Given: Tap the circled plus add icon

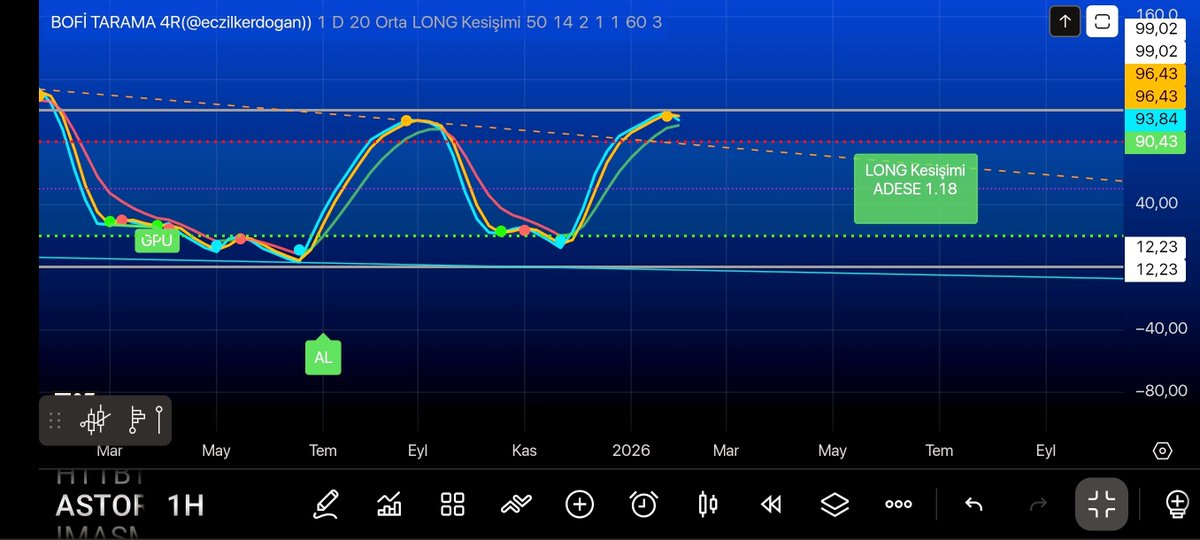Looking at the screenshot, I should [580, 504].
